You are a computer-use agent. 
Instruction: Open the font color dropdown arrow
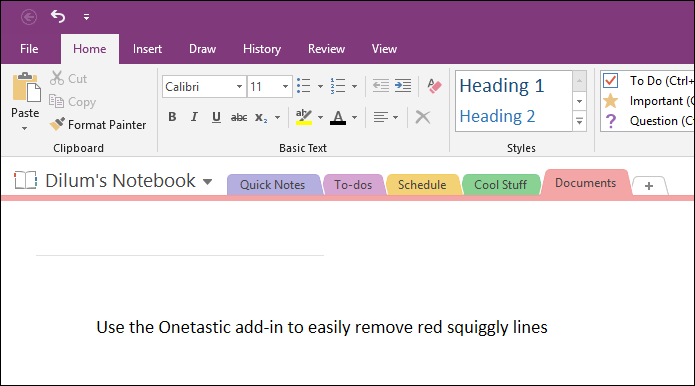[x=354, y=117]
